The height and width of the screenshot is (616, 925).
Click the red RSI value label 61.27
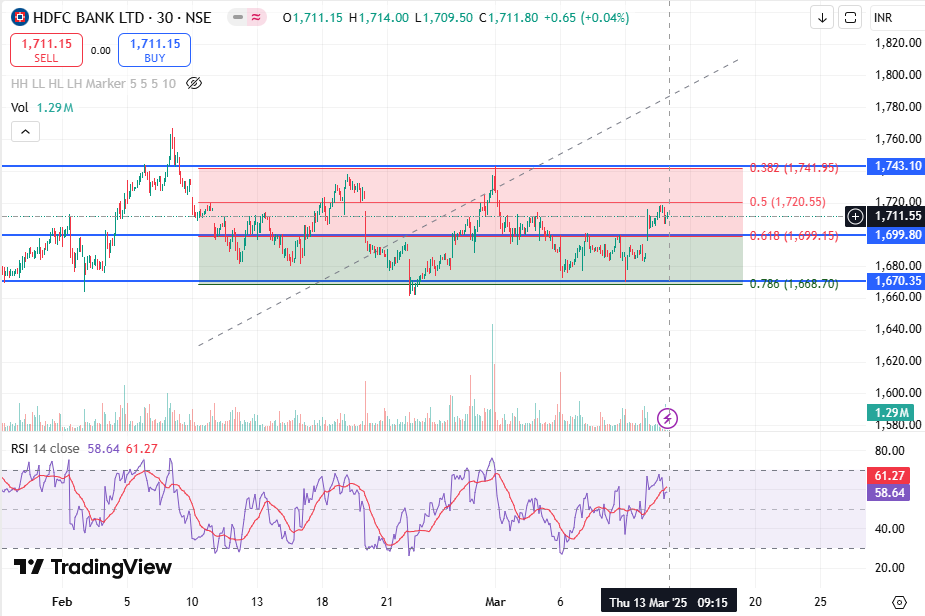coord(890,476)
